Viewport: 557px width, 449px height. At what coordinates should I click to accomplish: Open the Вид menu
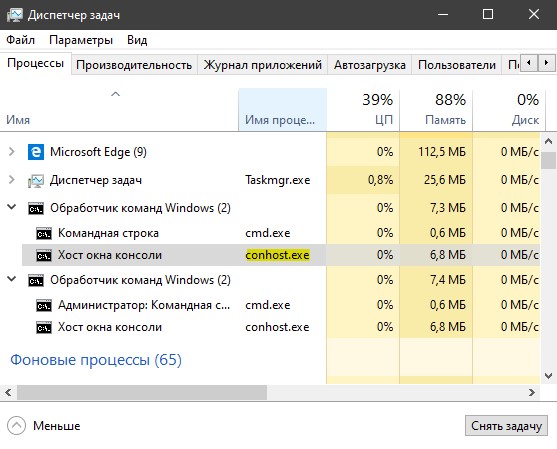tap(137, 40)
